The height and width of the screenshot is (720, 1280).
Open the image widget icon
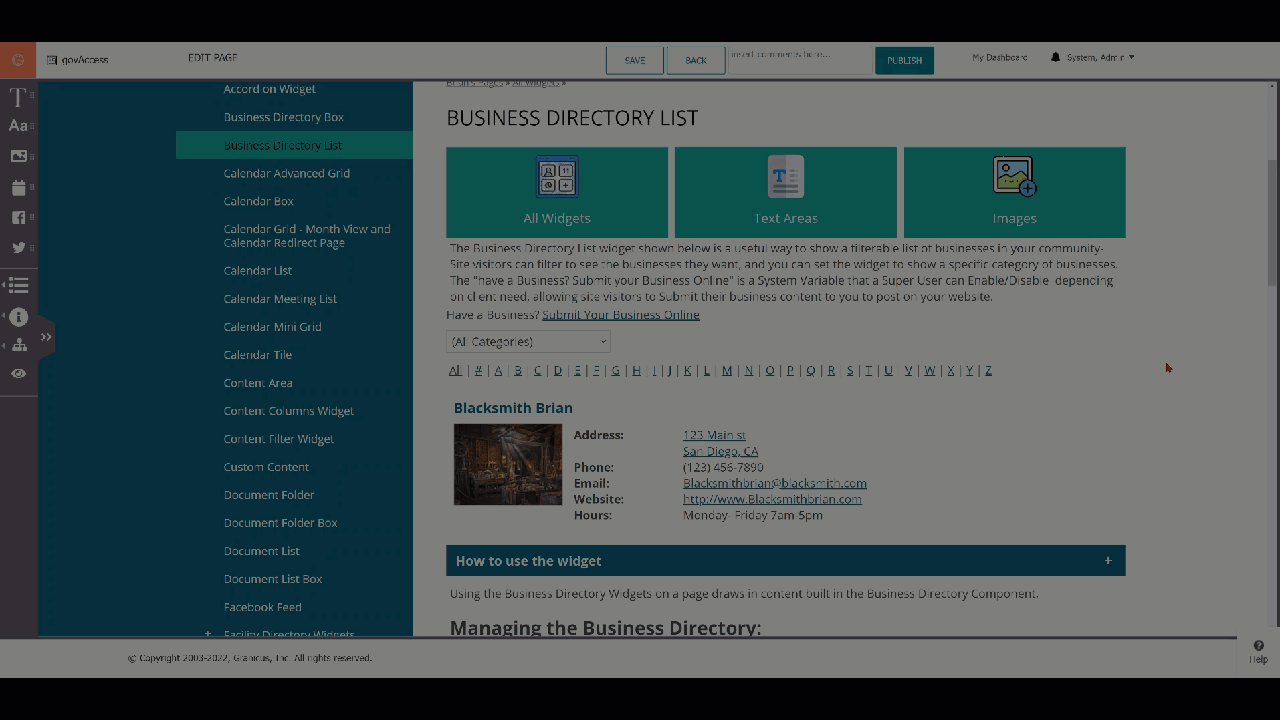tap(17, 156)
